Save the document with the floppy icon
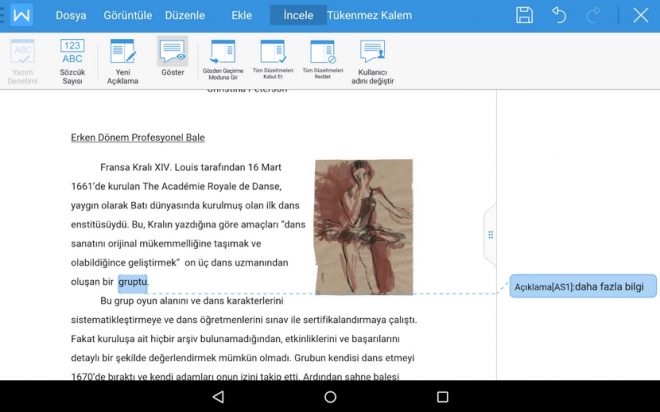This screenshot has width=660, height=412. tap(524, 15)
